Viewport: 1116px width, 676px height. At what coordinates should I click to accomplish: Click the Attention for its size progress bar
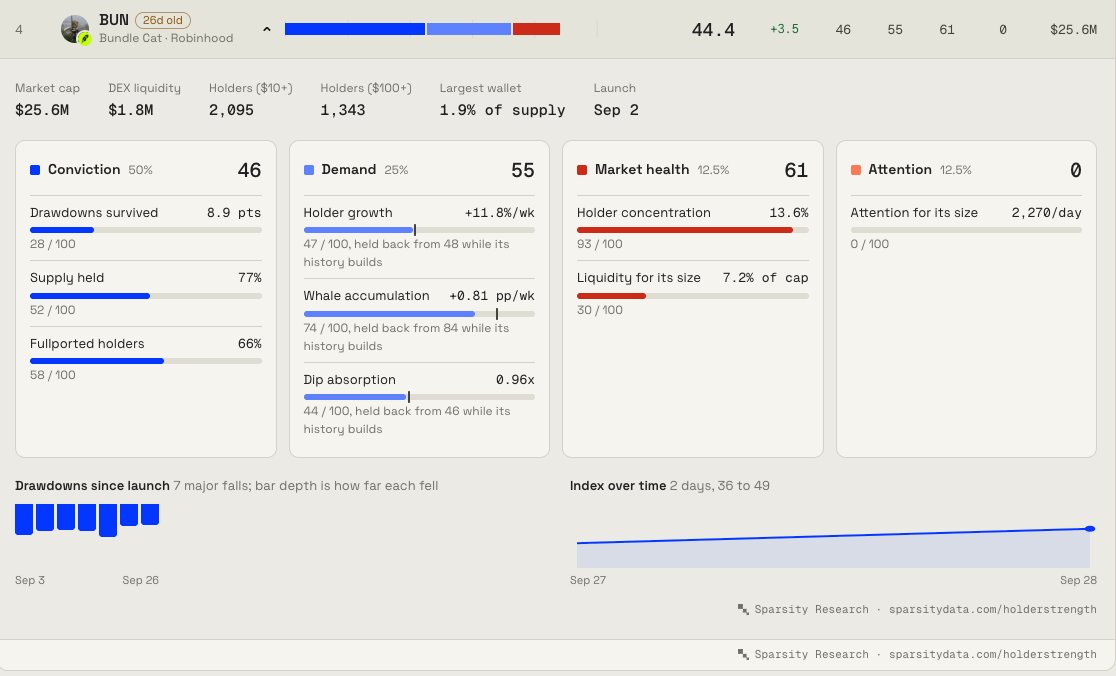[966, 230]
